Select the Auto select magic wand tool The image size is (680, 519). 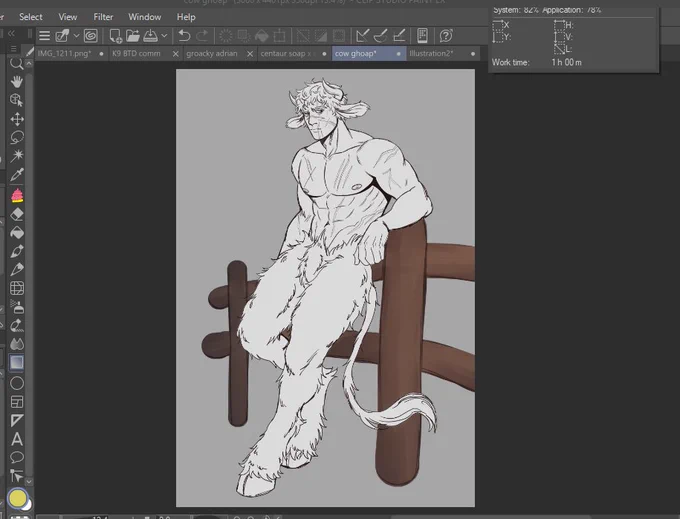pos(16,155)
